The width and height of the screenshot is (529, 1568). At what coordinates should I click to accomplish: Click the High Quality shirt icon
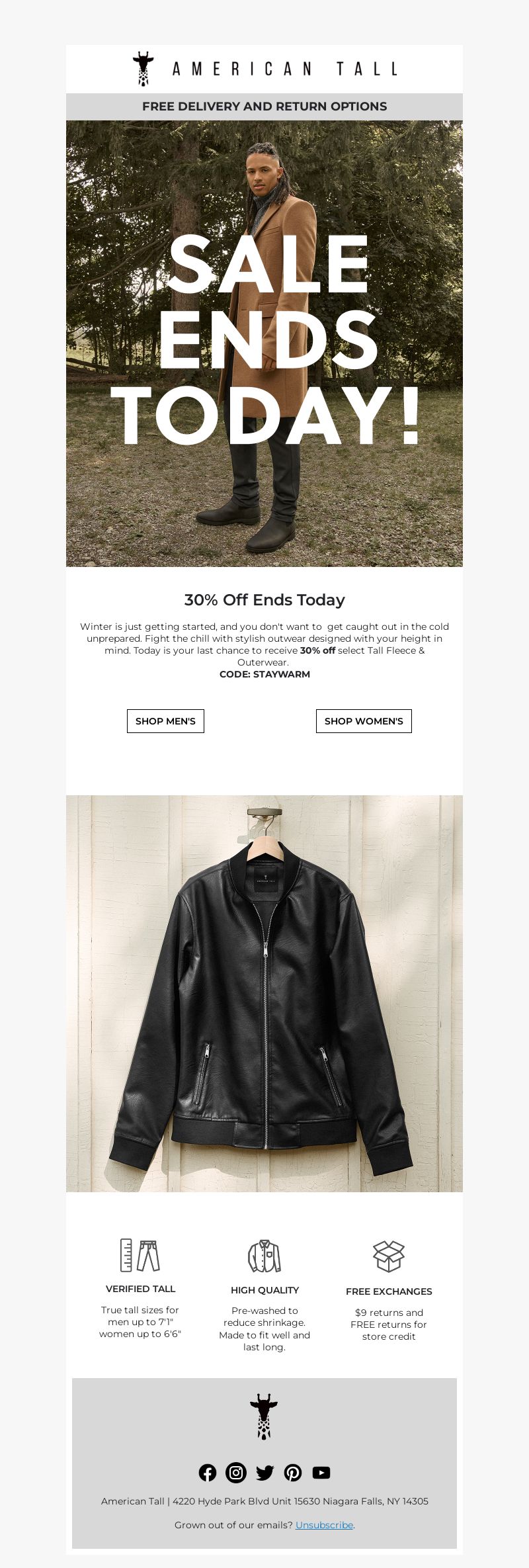(x=264, y=1256)
